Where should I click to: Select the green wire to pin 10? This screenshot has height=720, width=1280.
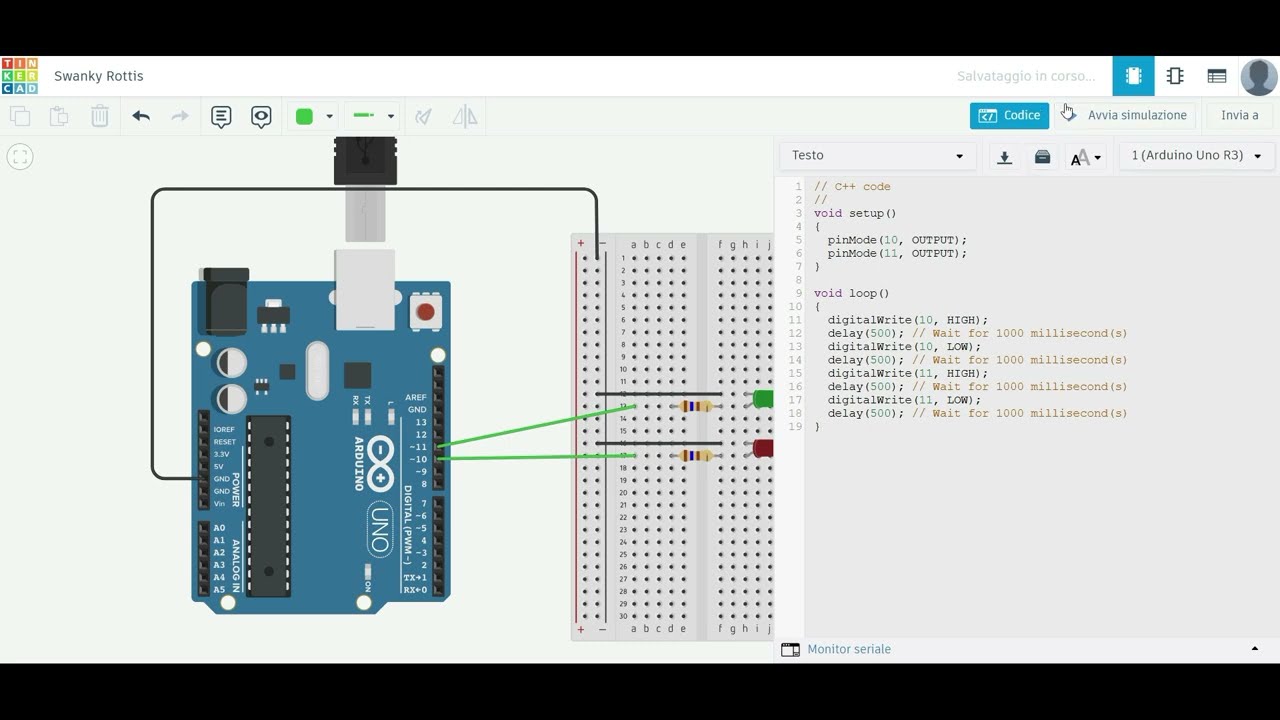536,457
